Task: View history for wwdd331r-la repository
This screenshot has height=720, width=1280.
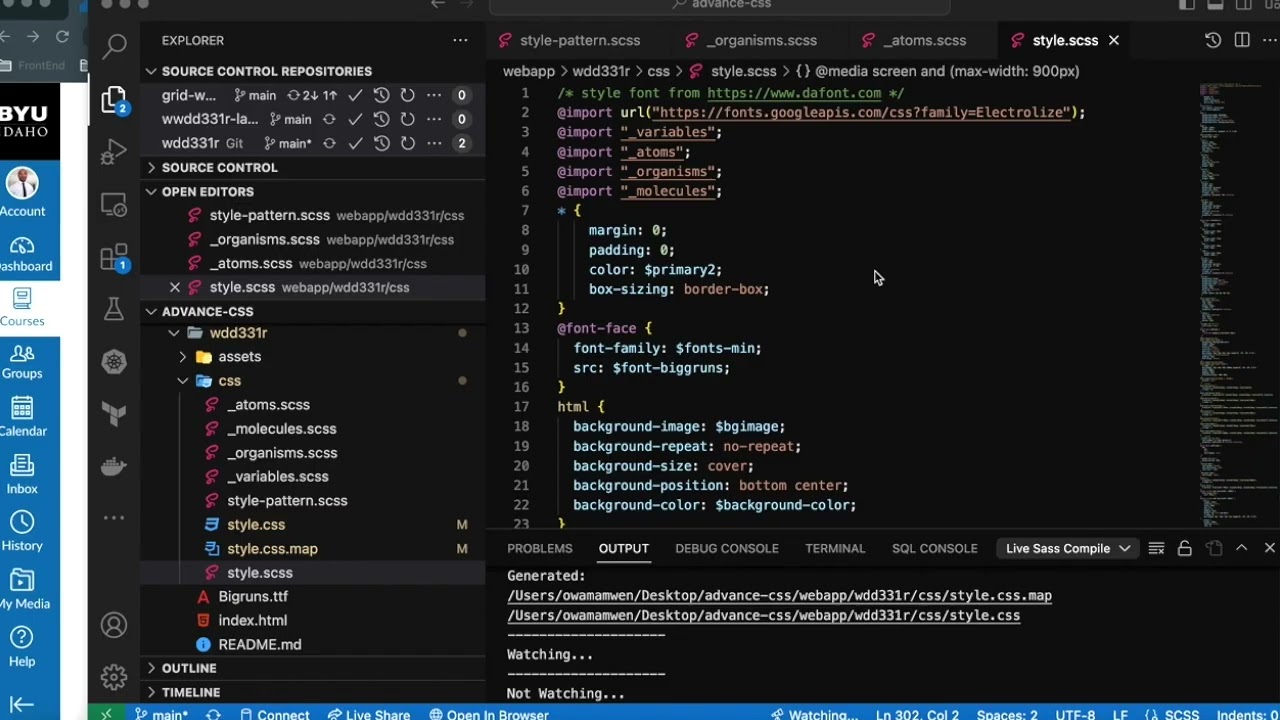Action: (x=381, y=119)
